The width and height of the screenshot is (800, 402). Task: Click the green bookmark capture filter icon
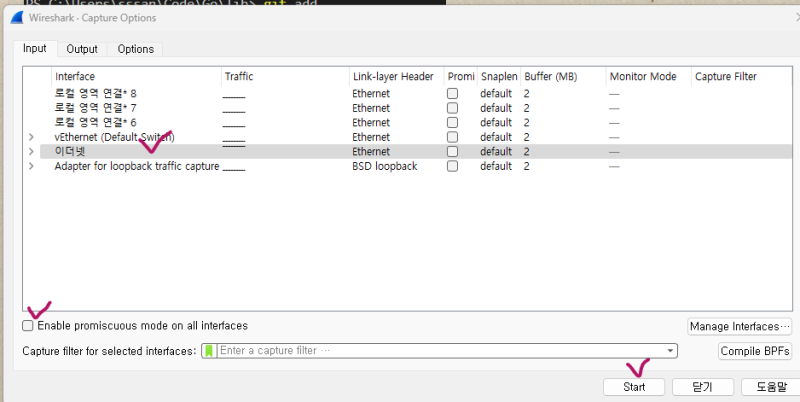tap(209, 351)
